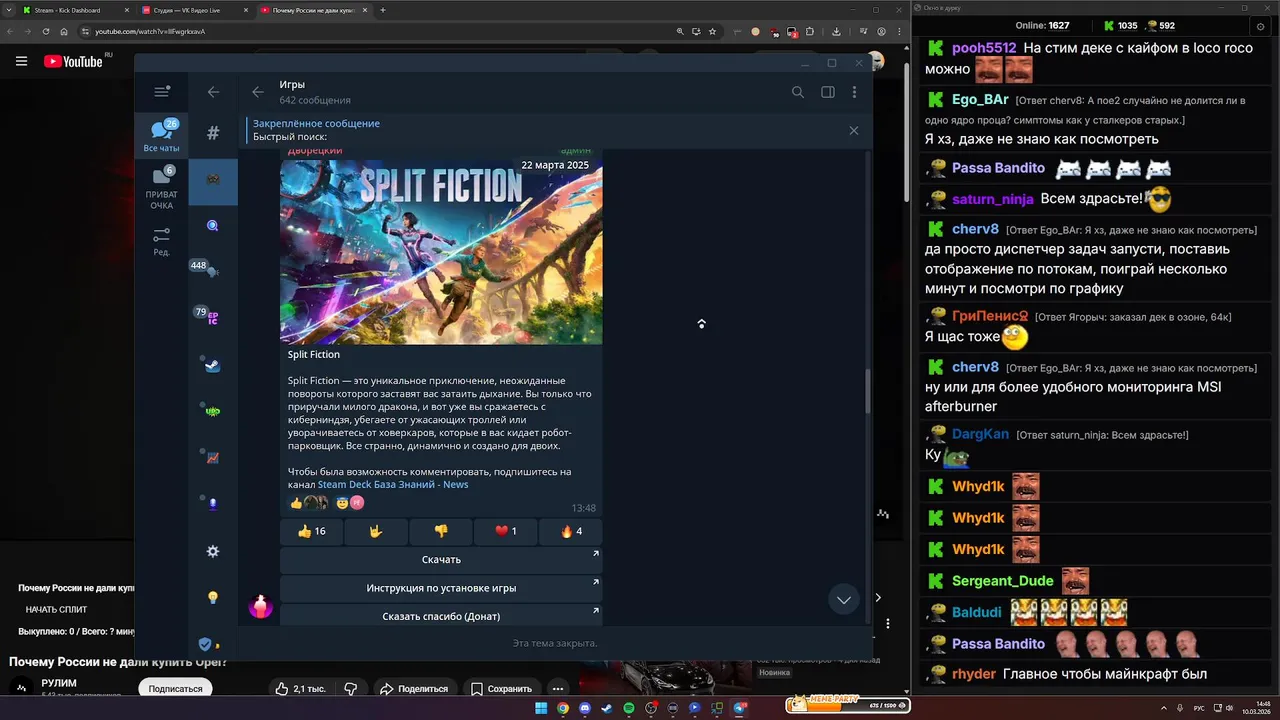This screenshot has width=1280, height=720.
Task: Click back arrow beside Игры title
Action: coord(258,92)
